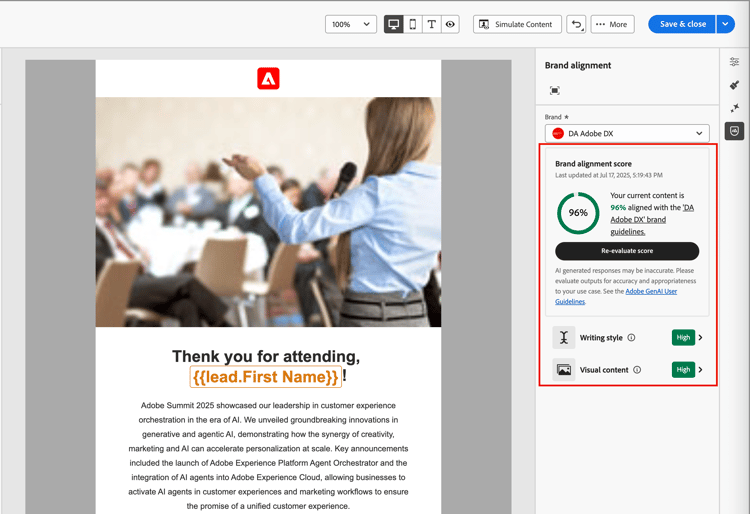
Task: Click the Visual content info icon
Action: [637, 370]
